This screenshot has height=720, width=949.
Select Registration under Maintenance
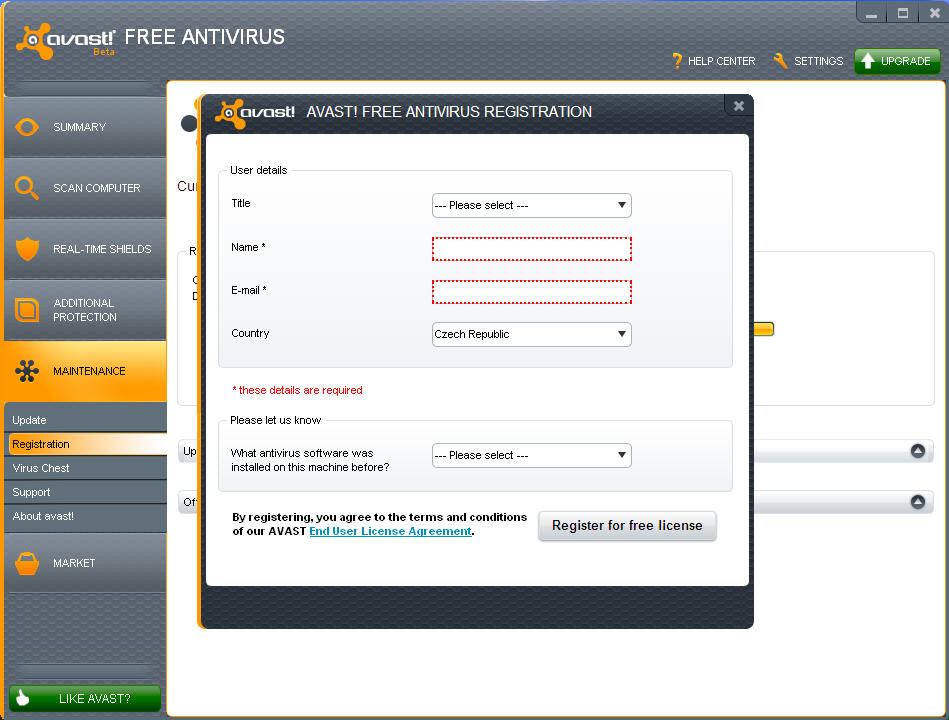click(85, 444)
